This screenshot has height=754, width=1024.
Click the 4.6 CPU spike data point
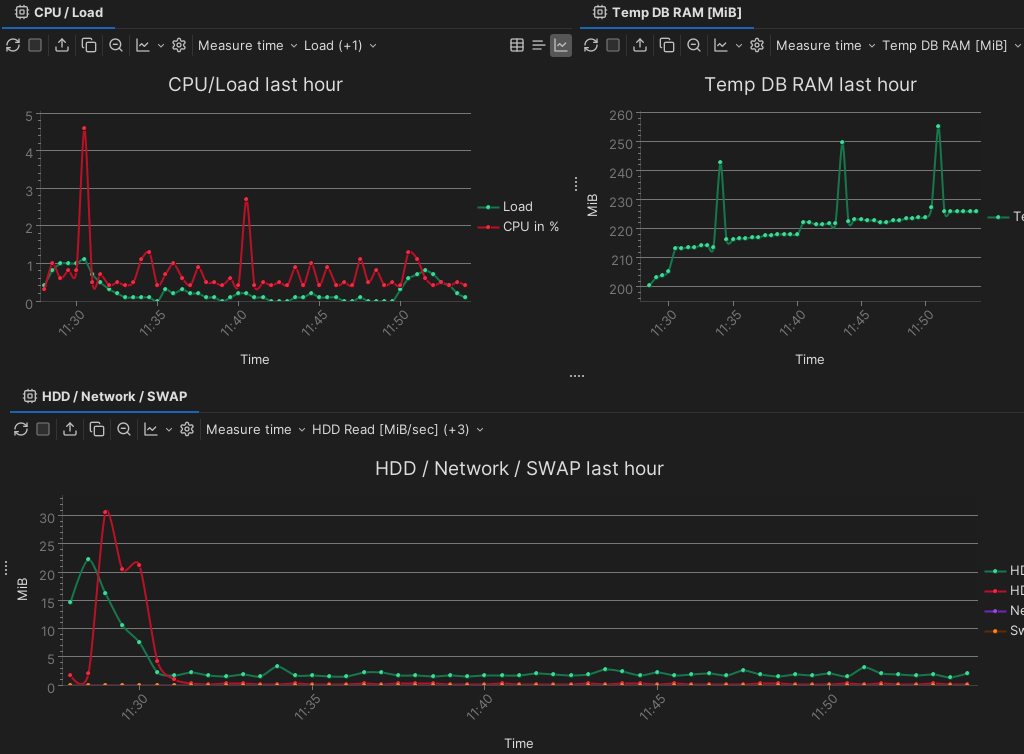(84, 128)
